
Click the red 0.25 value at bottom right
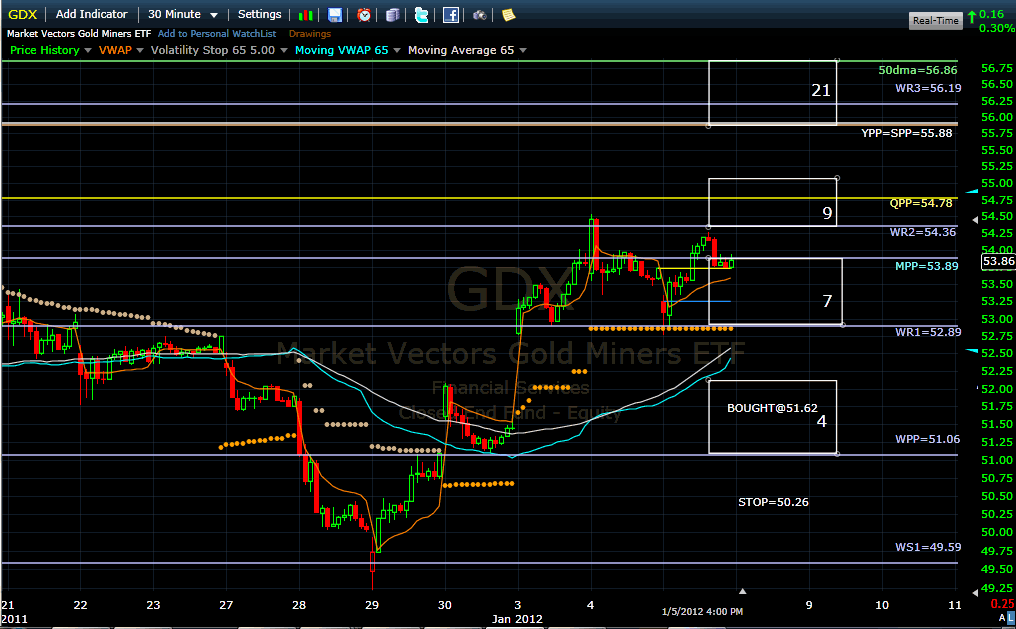(x=1003, y=604)
